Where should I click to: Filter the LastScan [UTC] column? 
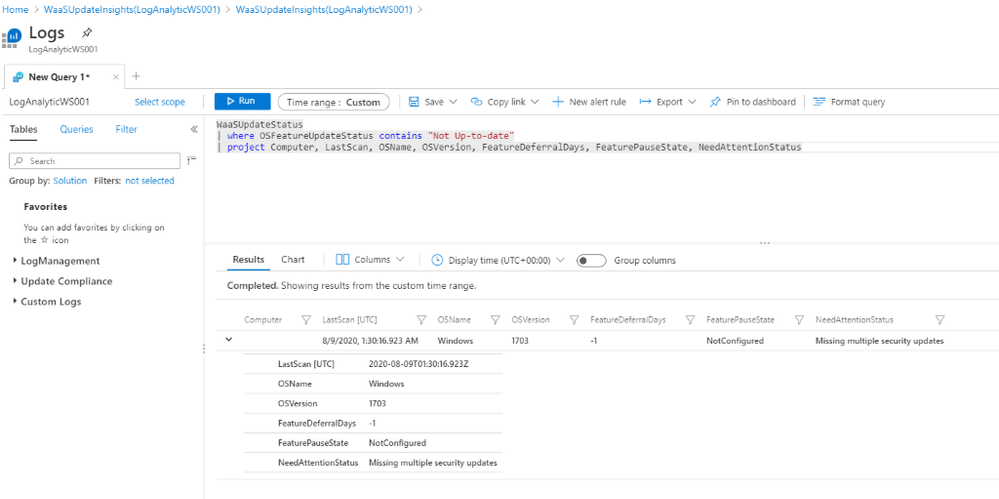coord(421,320)
